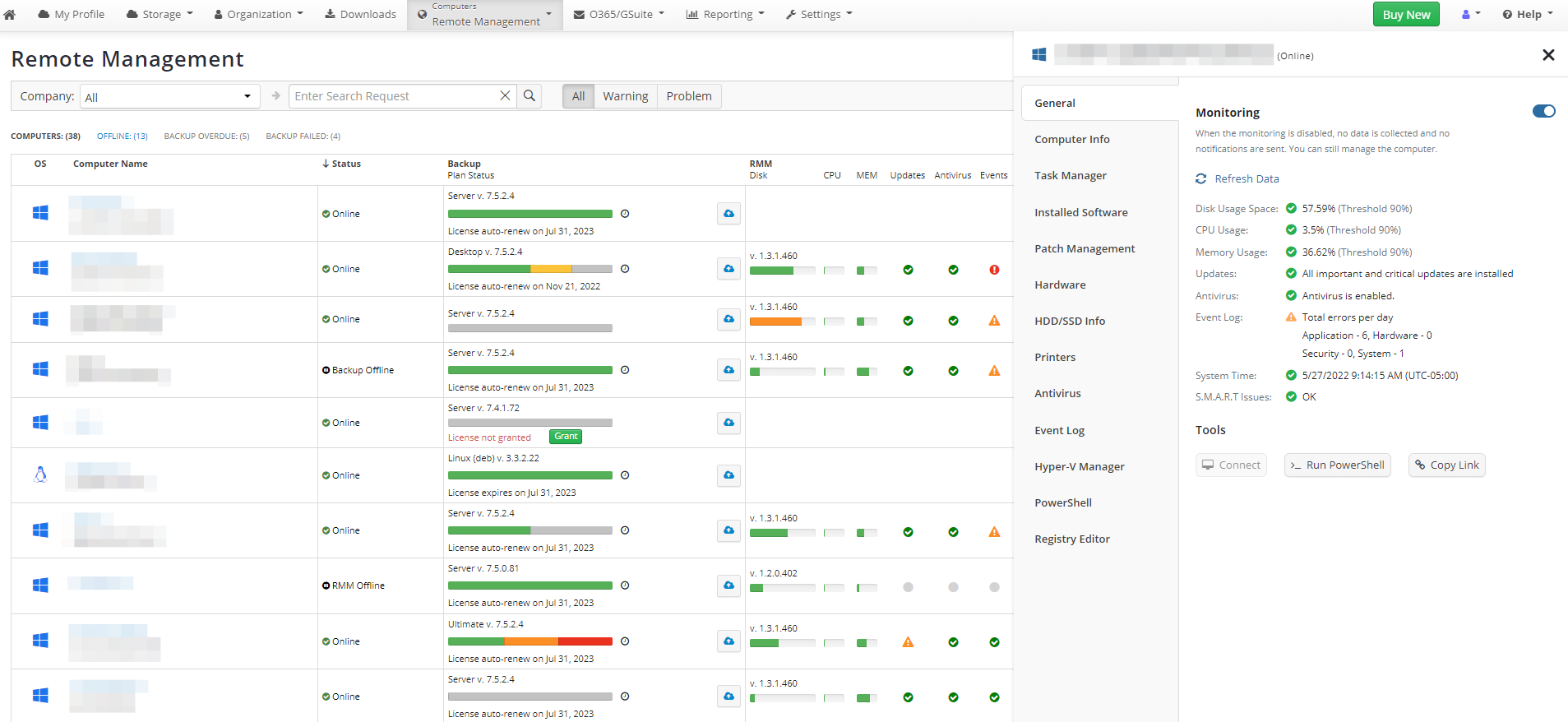
Task: Click cloud backup icon in Desktop v. 7.5.2.4 row
Action: pyautogui.click(x=728, y=269)
